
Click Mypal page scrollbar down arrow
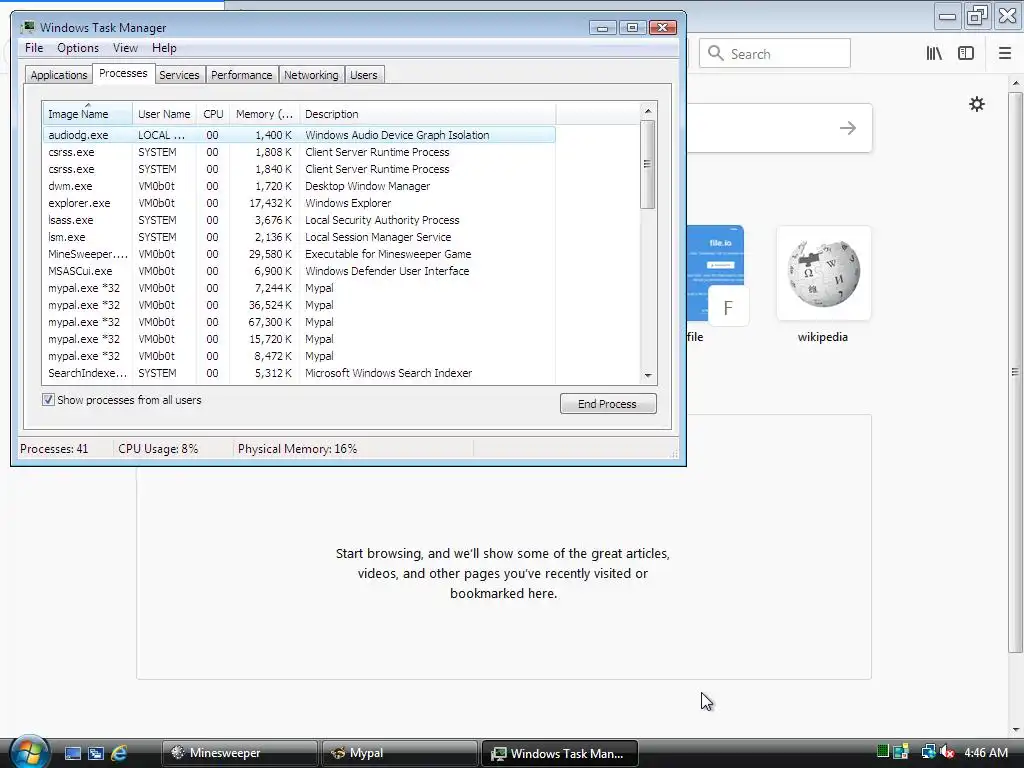point(1016,730)
